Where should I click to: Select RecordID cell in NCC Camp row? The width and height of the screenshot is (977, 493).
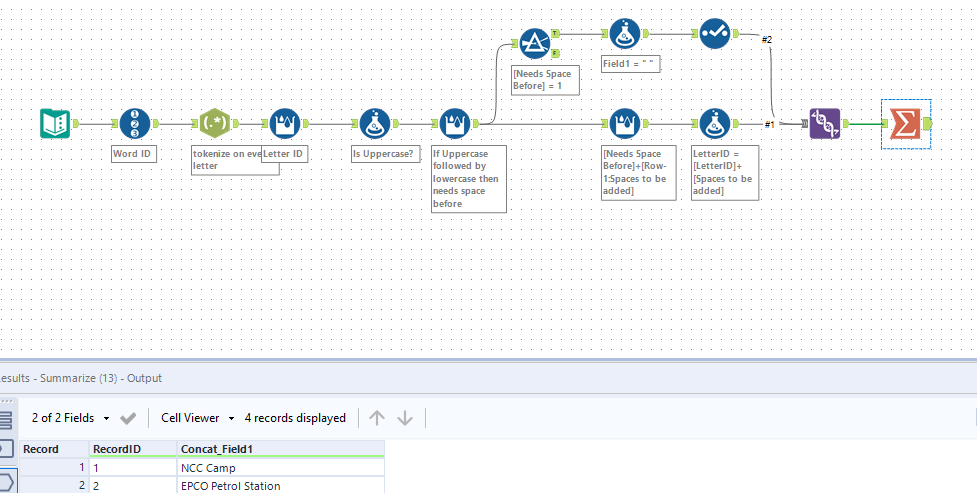133,467
